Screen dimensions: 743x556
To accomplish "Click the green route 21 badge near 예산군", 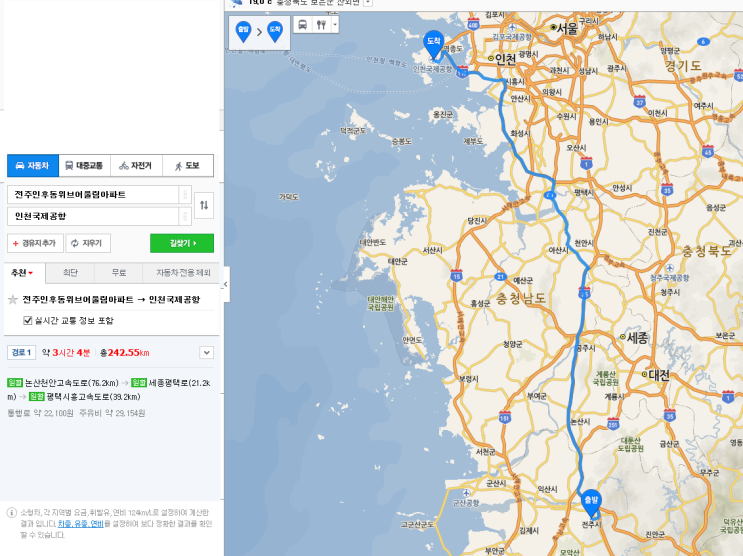I will click(x=500, y=276).
